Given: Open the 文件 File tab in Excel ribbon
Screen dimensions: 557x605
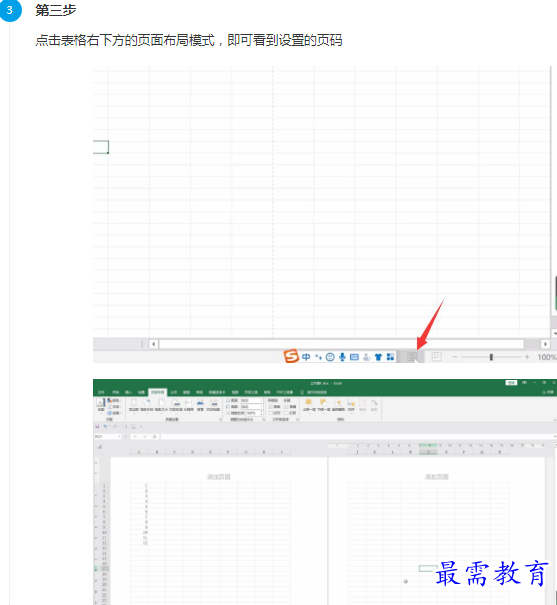Looking at the screenshot, I should pyautogui.click(x=101, y=392).
